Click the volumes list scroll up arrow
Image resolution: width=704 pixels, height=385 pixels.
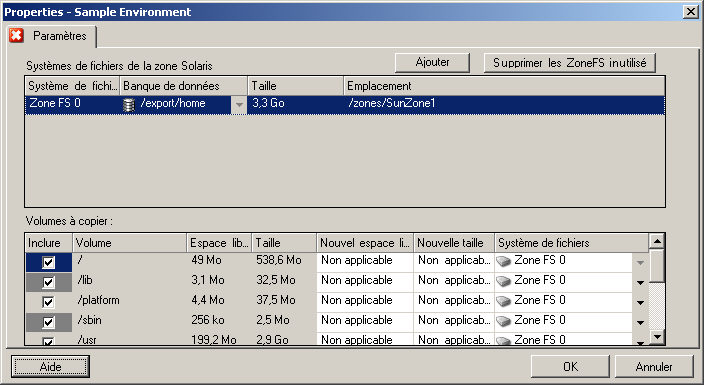(x=657, y=242)
